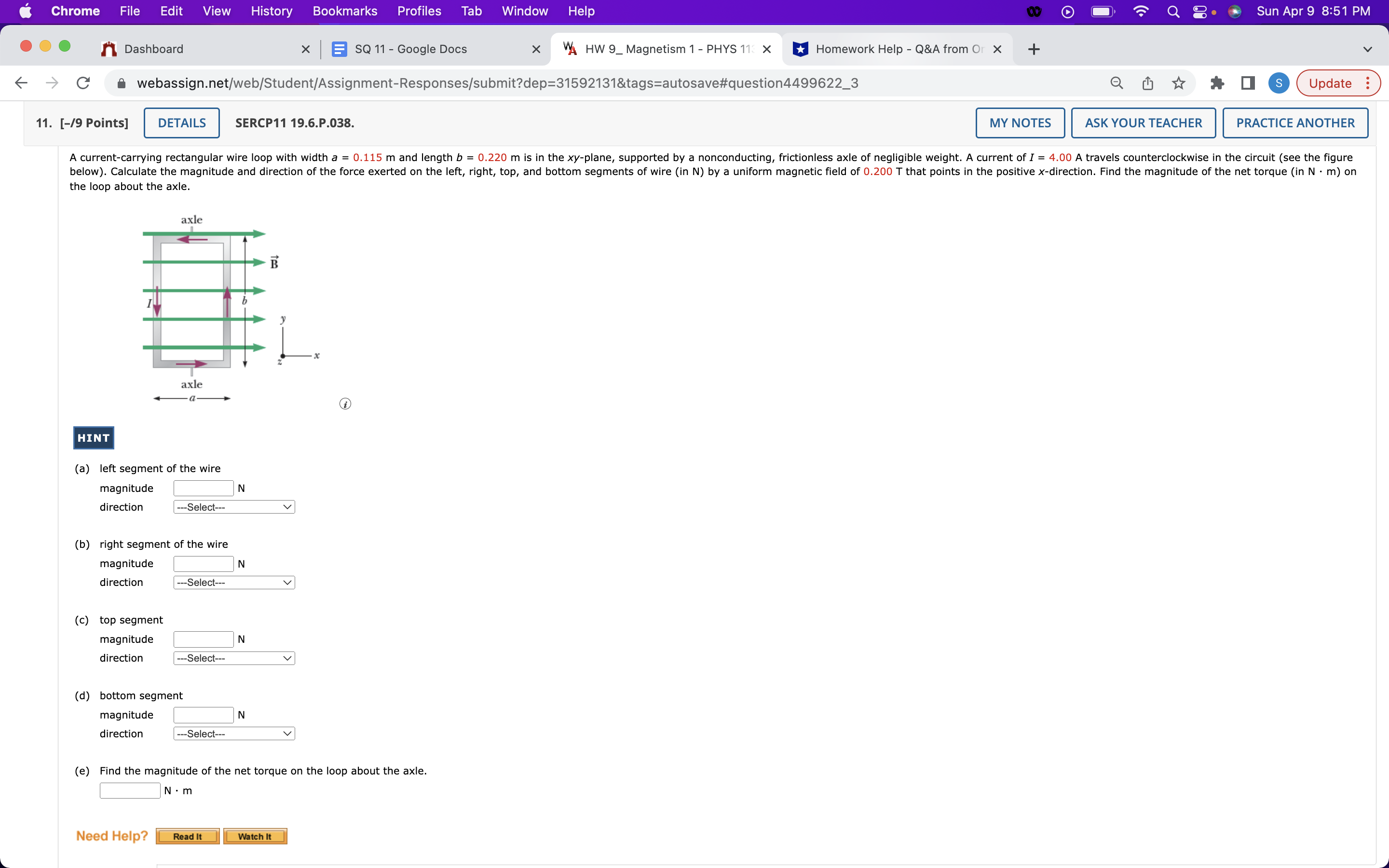1389x868 pixels.
Task: Click the HINT button
Action: [93, 437]
